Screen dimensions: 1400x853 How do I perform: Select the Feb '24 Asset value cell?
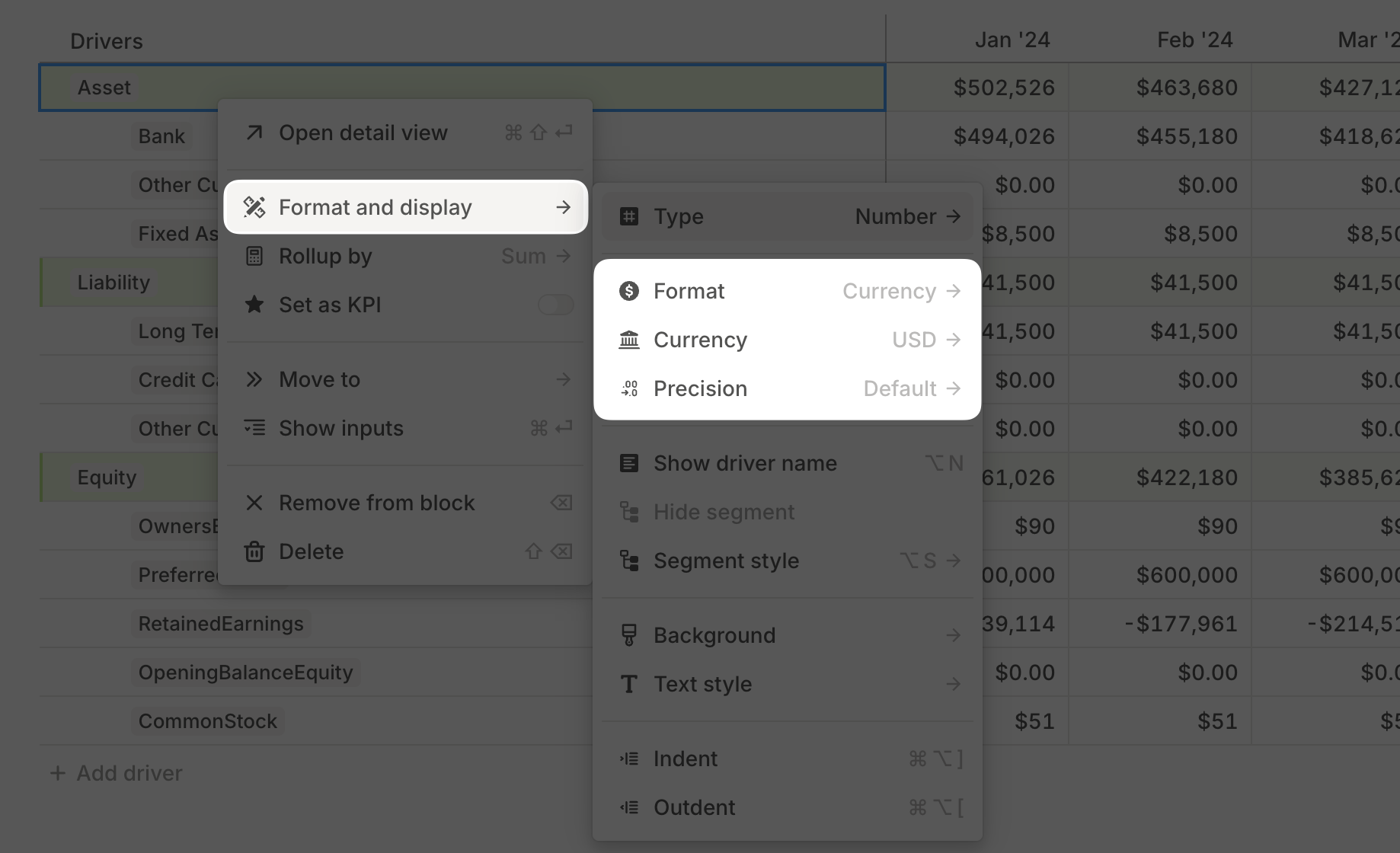1186,88
